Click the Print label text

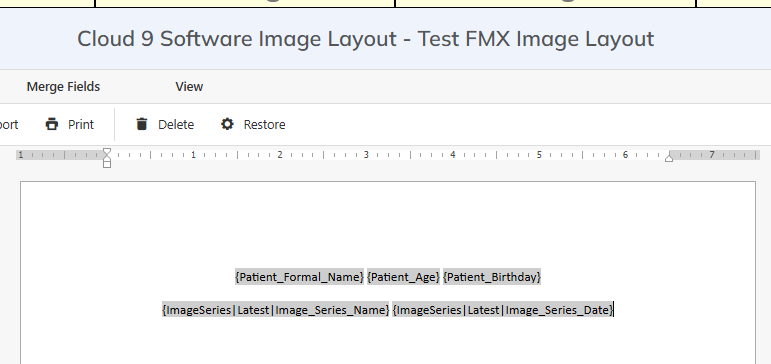coord(81,124)
